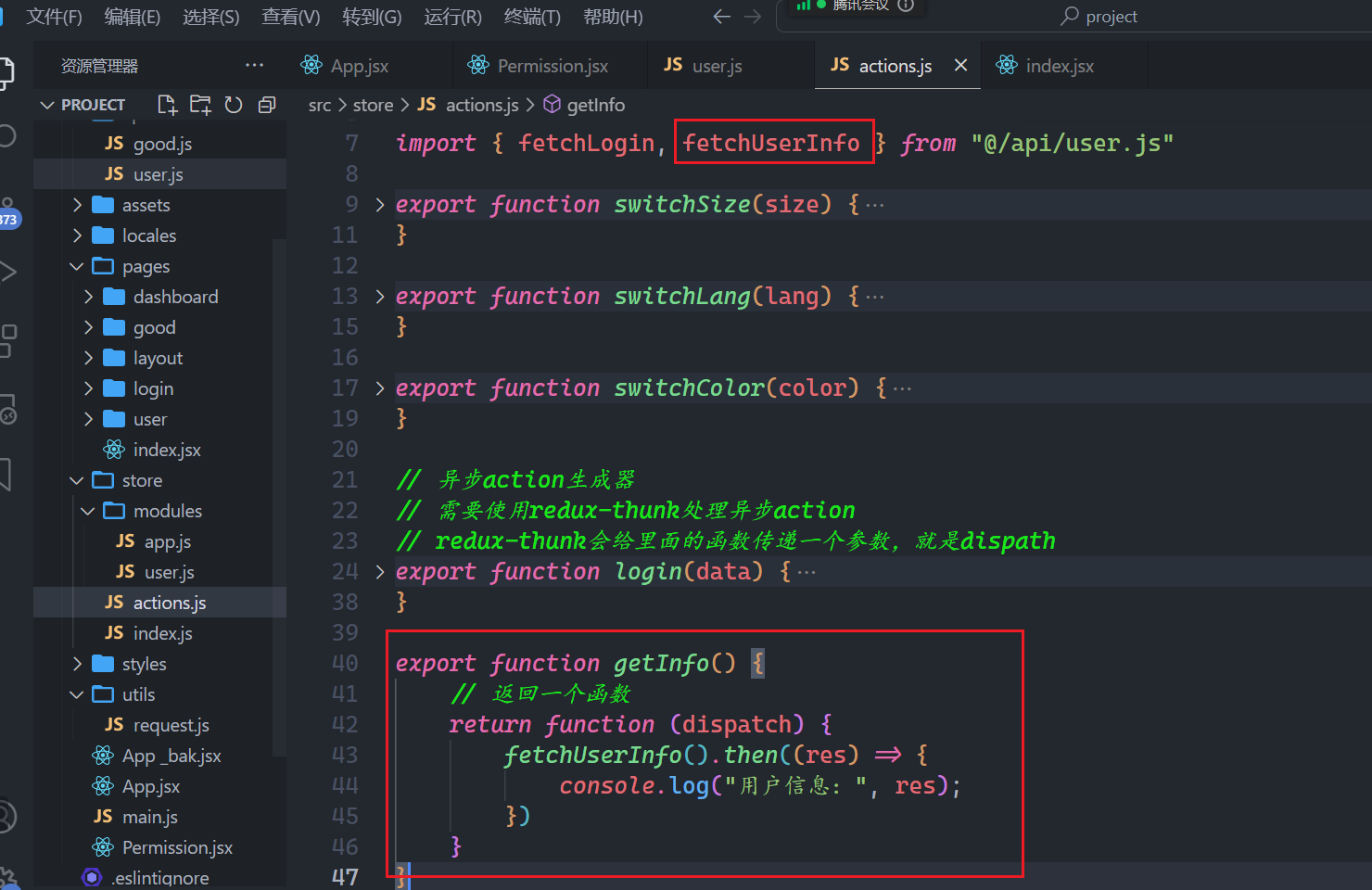Open the explorer more actions menu
The height and width of the screenshot is (890, 1372).
click(x=255, y=65)
